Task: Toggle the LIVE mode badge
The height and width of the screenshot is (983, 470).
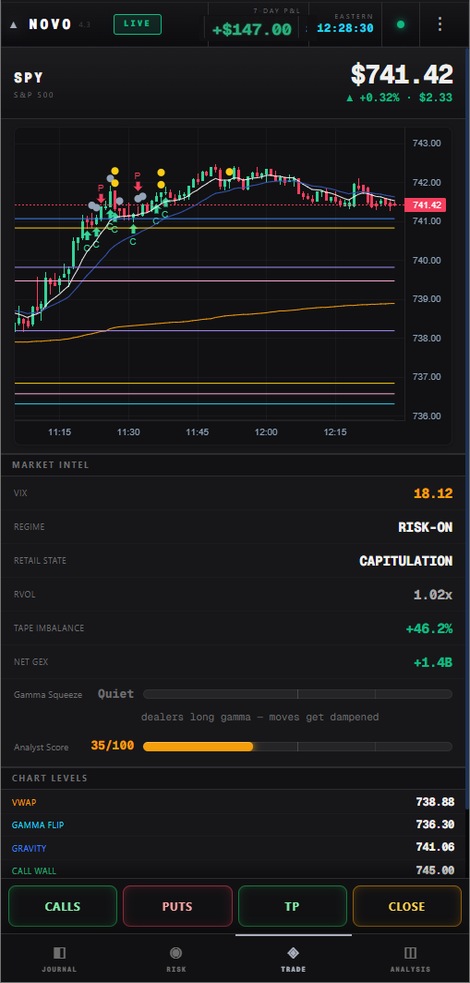Action: (137, 24)
